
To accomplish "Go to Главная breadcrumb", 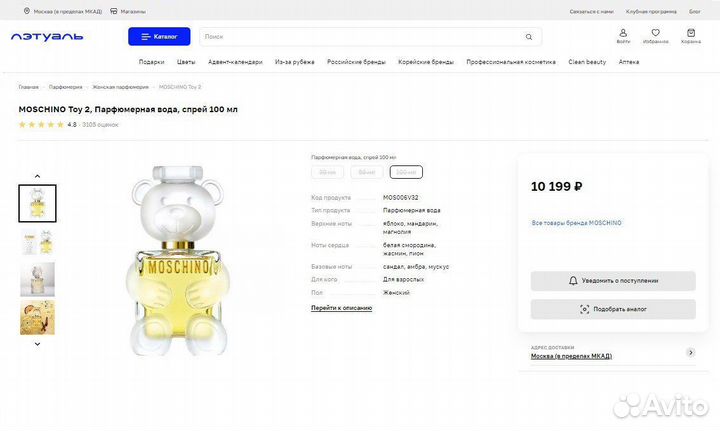I will click(x=28, y=87).
